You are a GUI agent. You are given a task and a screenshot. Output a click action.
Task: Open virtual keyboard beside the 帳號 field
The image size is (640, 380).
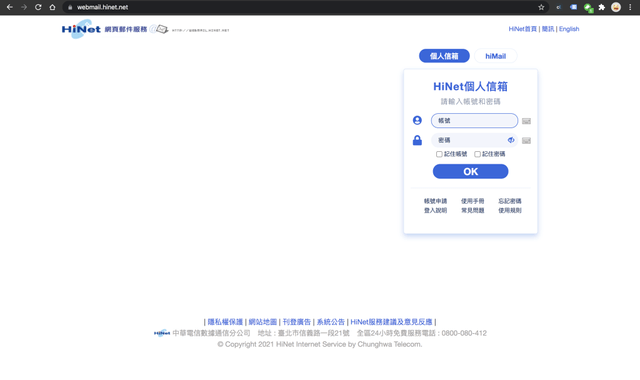pyautogui.click(x=526, y=121)
